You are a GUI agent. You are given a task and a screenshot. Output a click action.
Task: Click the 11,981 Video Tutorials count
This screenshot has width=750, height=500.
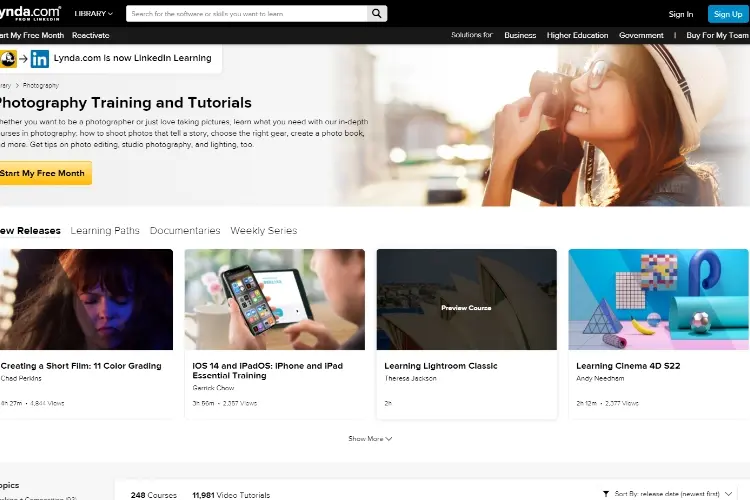click(231, 495)
